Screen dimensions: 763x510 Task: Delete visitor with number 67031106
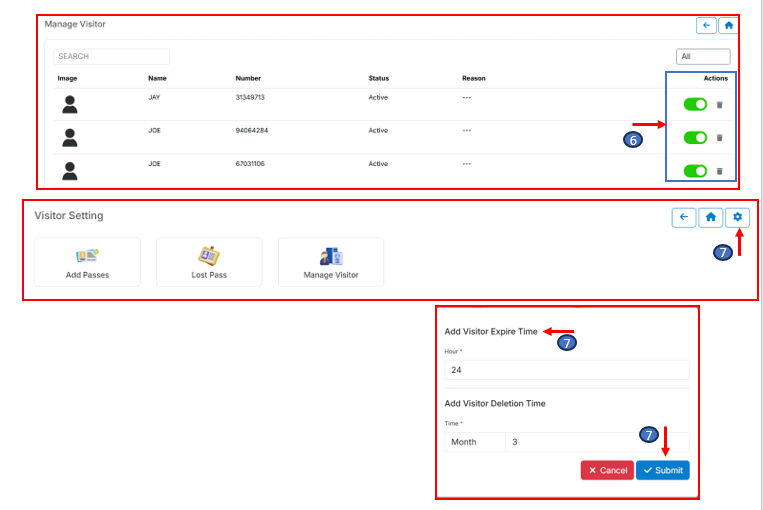coord(719,171)
